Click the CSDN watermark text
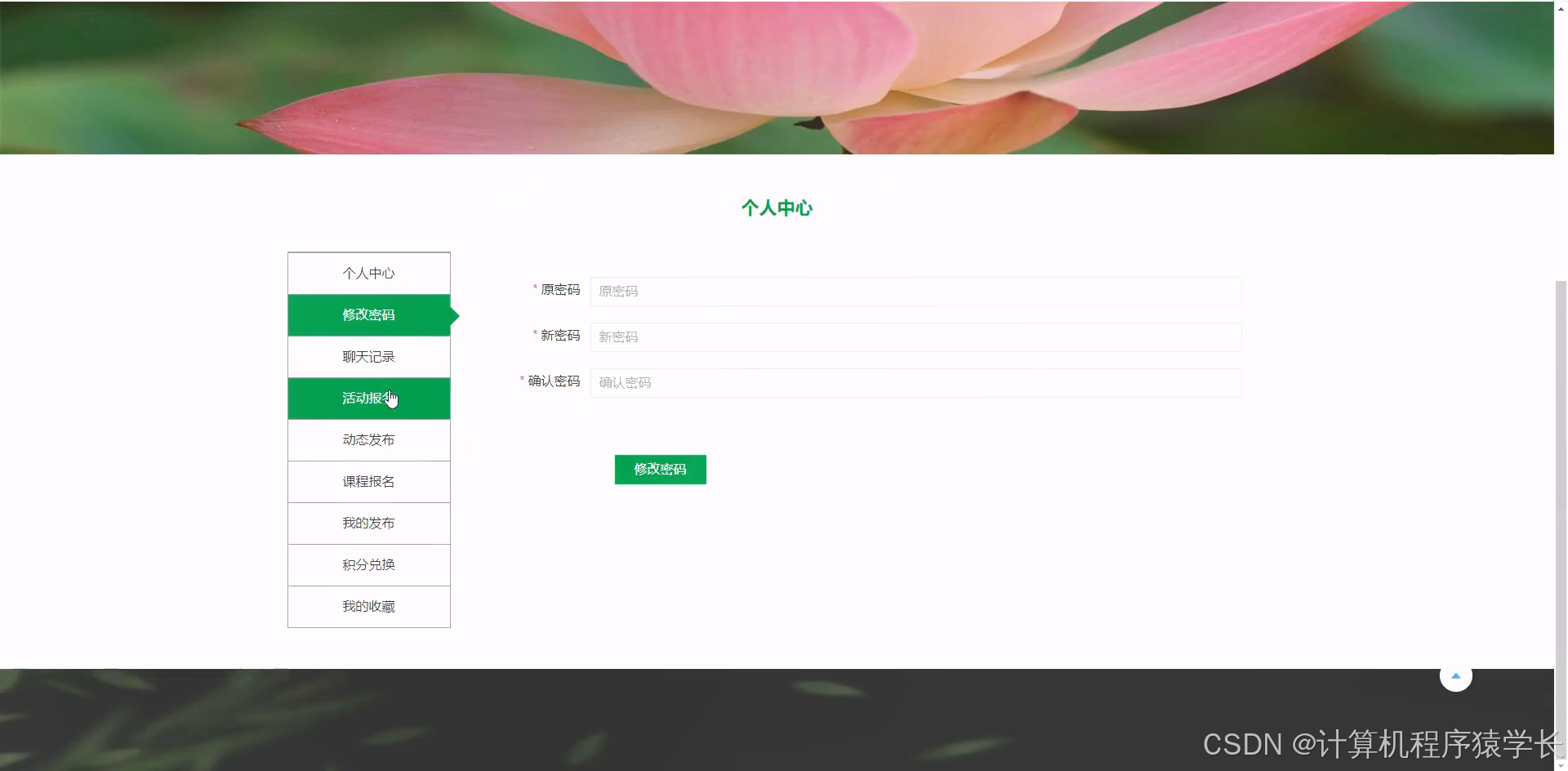This screenshot has width=1568, height=771. 1372,745
